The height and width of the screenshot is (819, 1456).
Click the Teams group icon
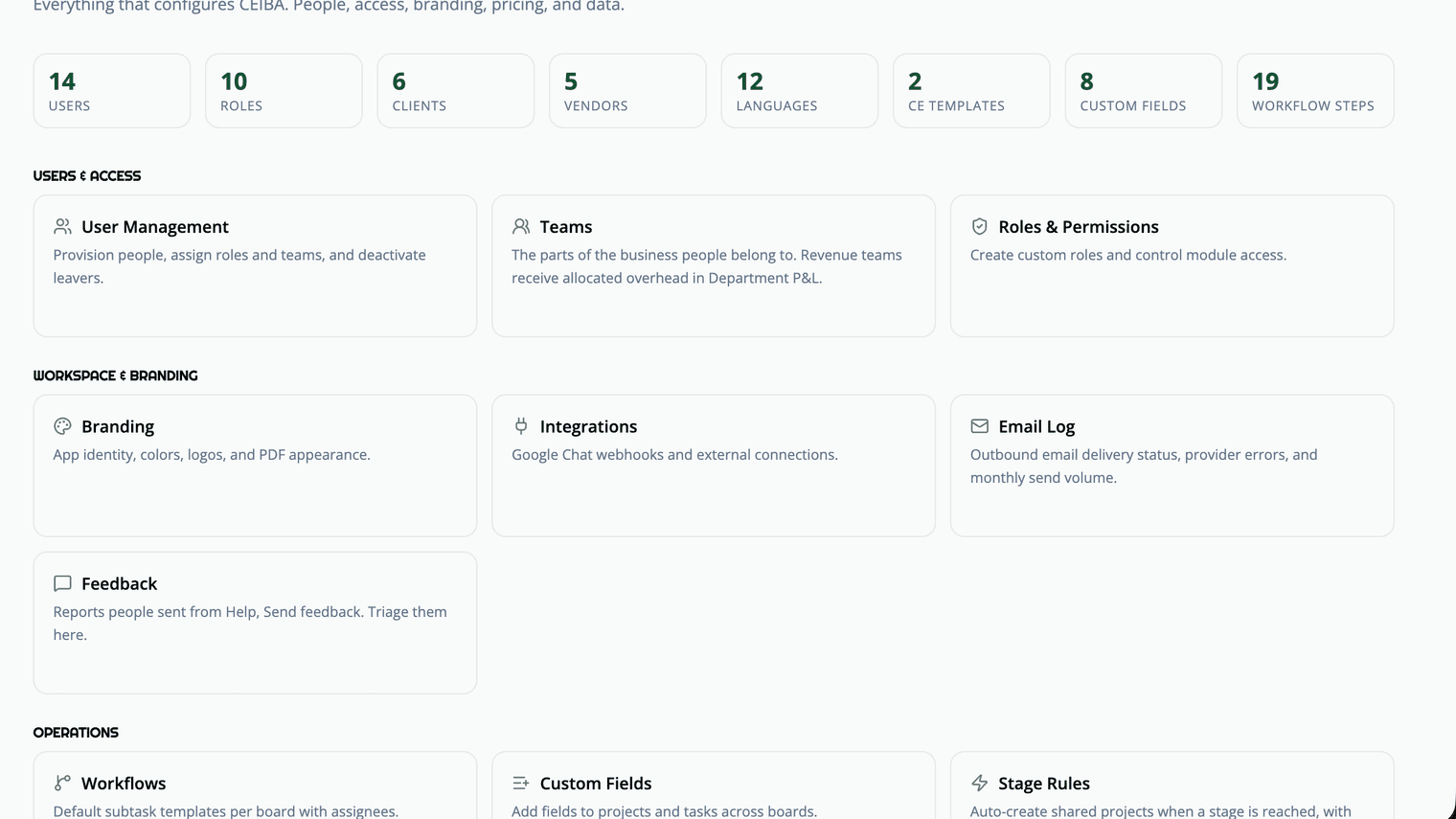click(521, 227)
